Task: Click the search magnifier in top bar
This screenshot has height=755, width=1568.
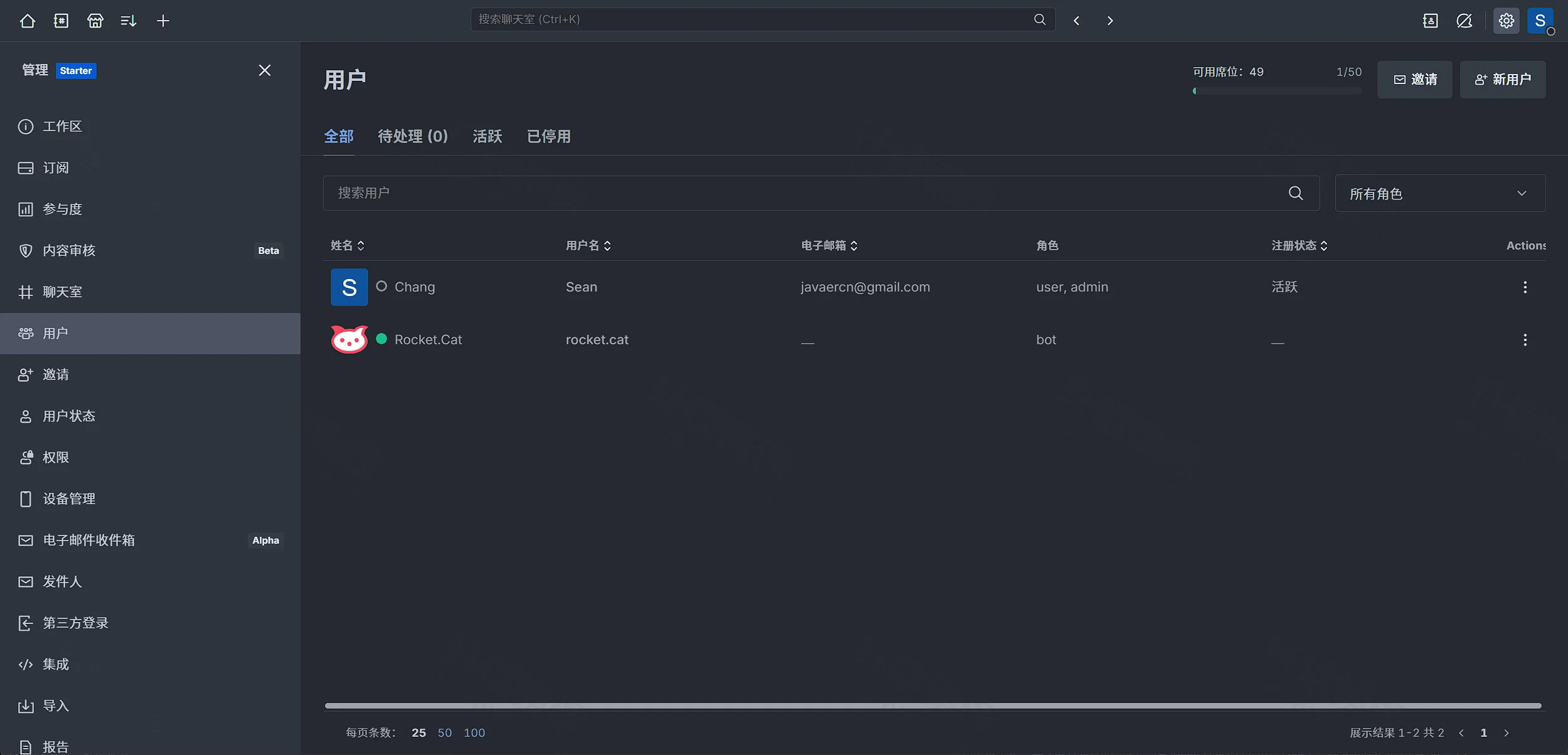Action: [1040, 19]
